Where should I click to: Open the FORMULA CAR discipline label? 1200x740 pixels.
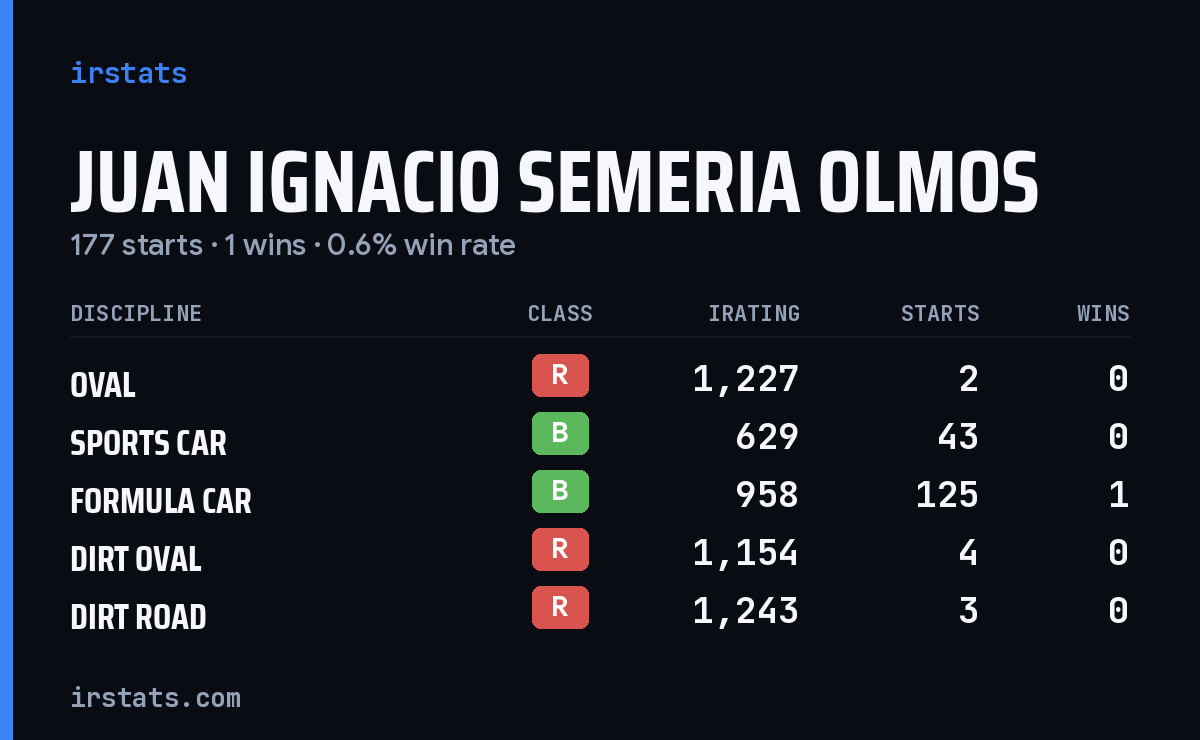click(x=161, y=501)
